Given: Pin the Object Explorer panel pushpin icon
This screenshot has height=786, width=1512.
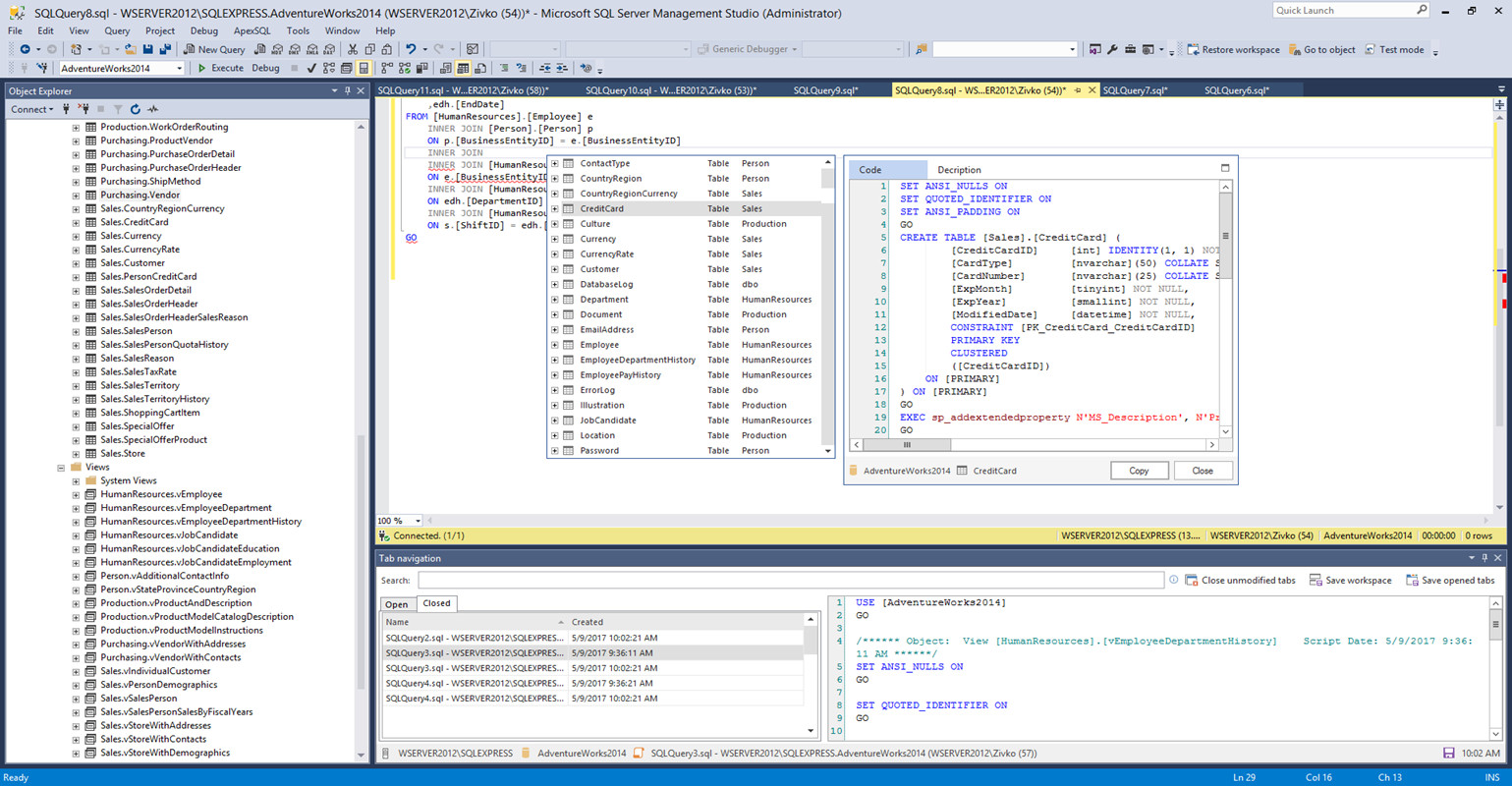Looking at the screenshot, I should click(347, 90).
